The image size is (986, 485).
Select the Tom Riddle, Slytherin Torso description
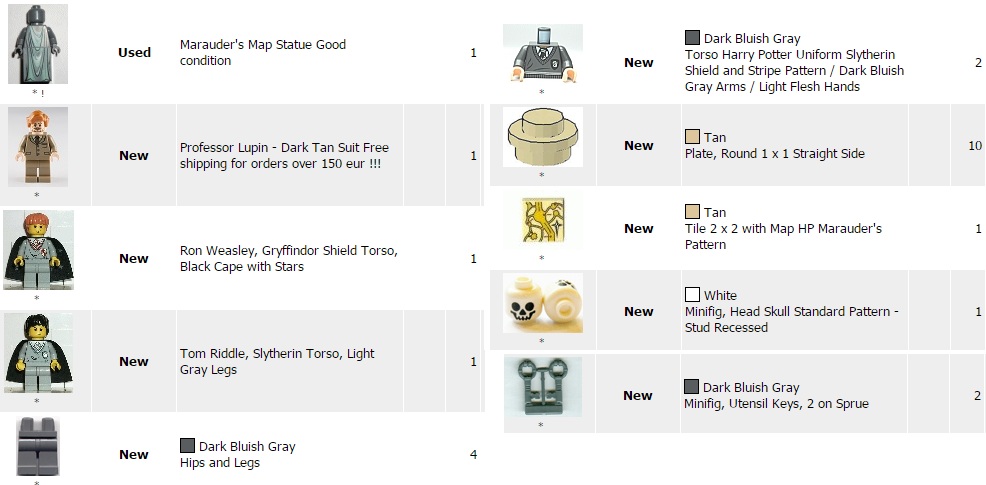[x=277, y=361]
